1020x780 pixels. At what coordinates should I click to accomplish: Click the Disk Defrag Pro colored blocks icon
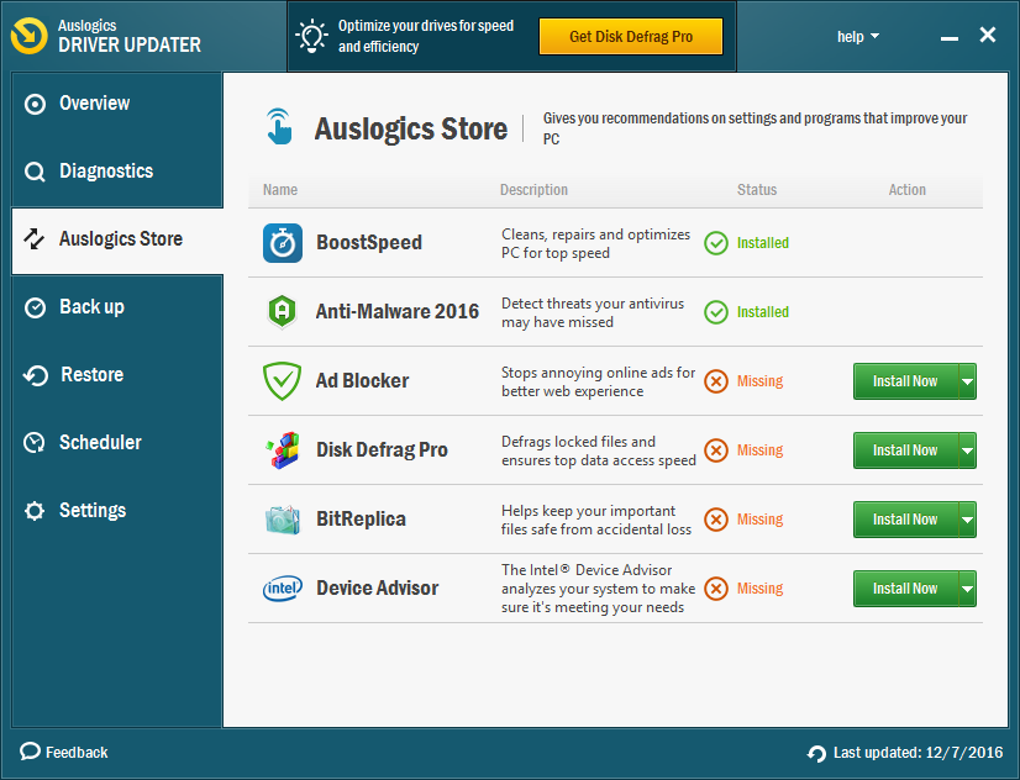(282, 450)
